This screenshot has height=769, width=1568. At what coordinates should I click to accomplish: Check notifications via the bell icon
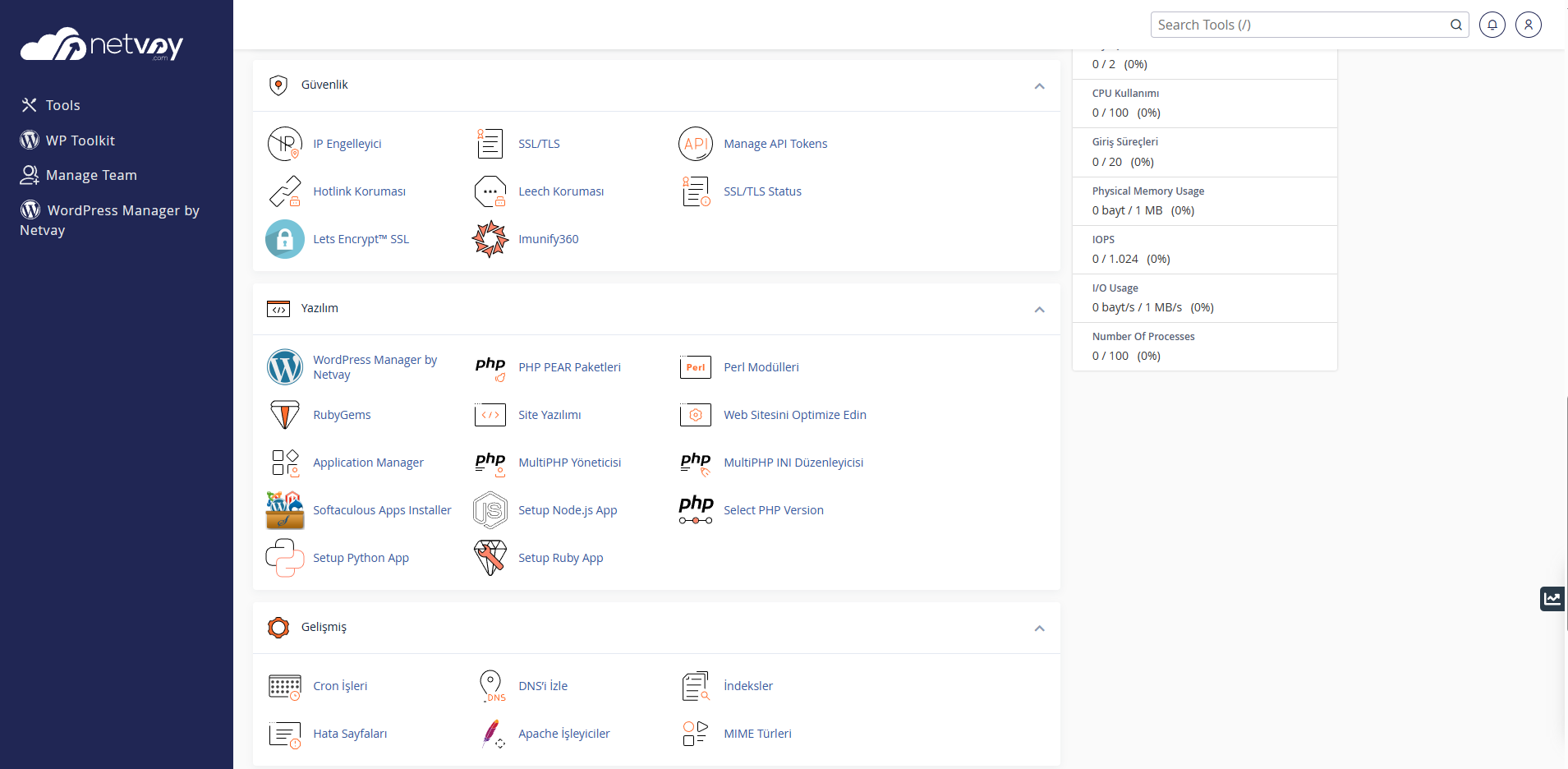(x=1492, y=25)
